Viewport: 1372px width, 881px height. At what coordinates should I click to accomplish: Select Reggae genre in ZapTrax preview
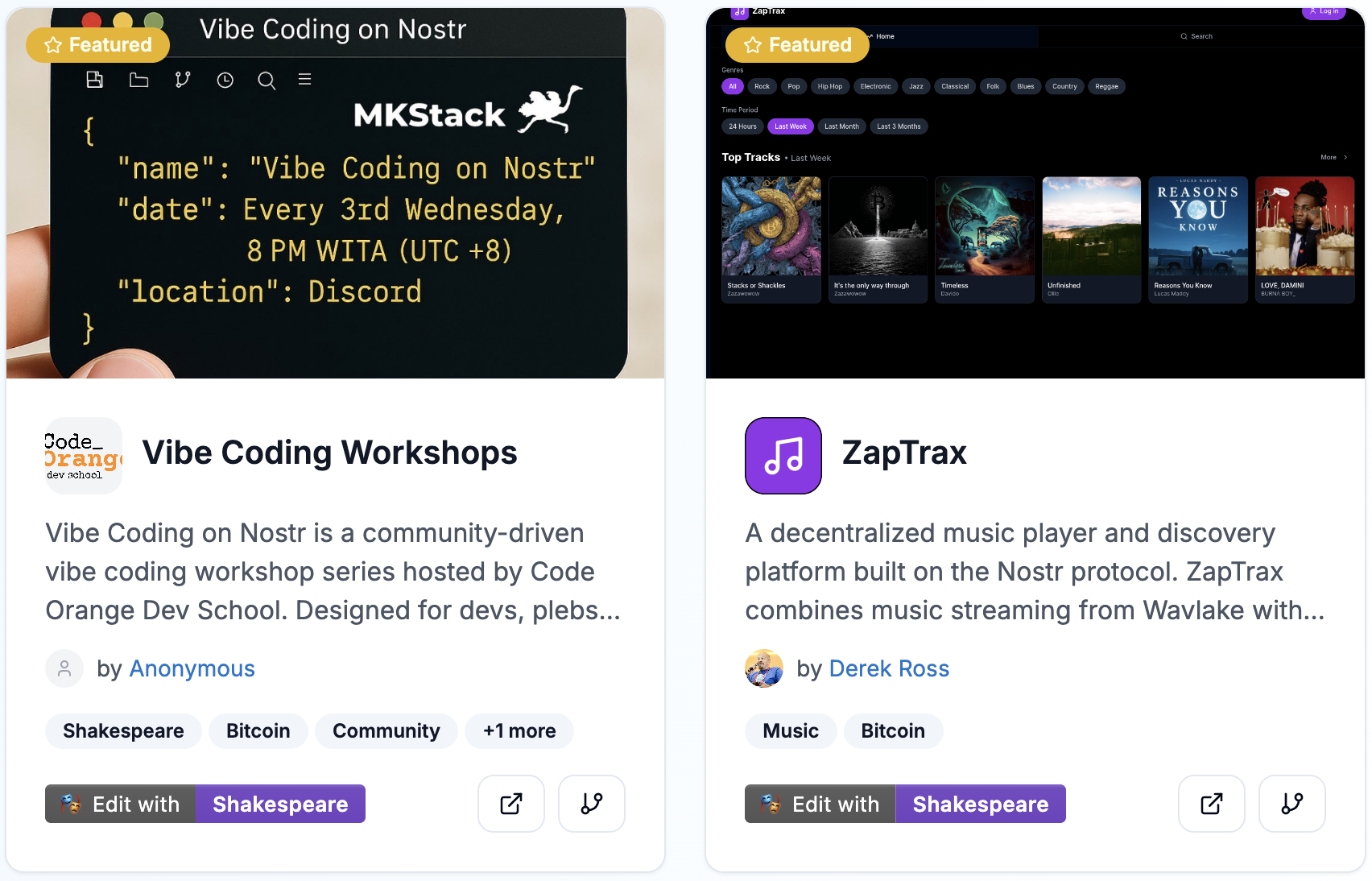1107,86
